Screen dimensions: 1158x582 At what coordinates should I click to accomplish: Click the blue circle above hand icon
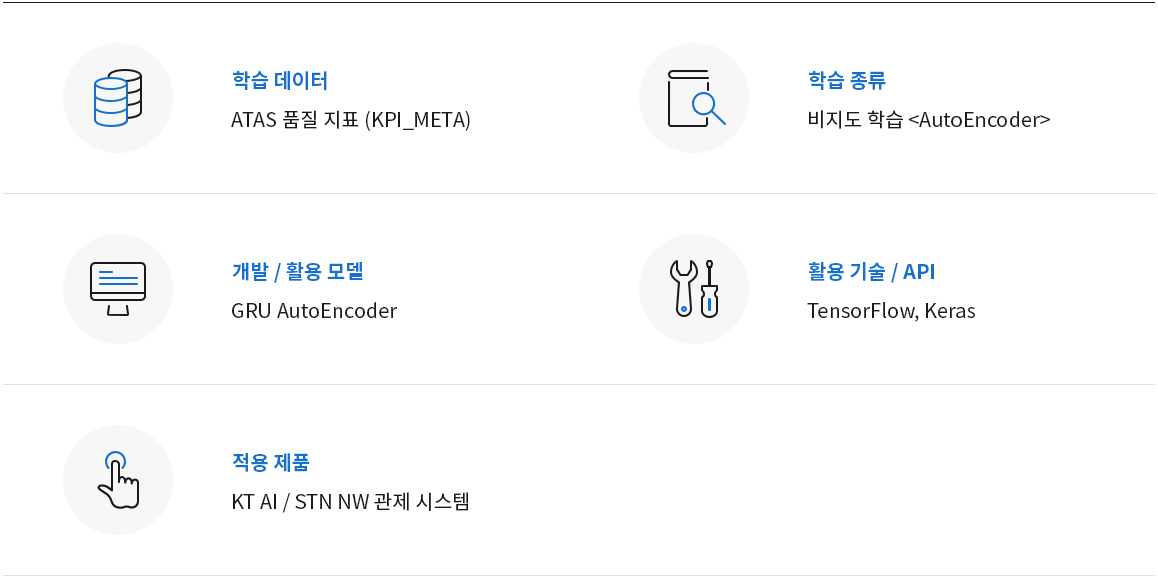pyautogui.click(x=115, y=462)
